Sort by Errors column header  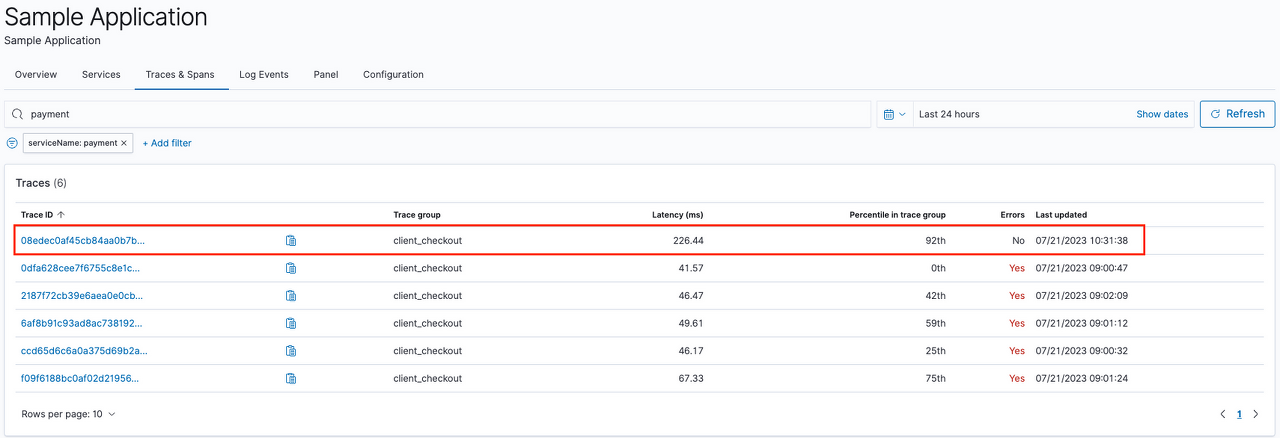point(1012,215)
